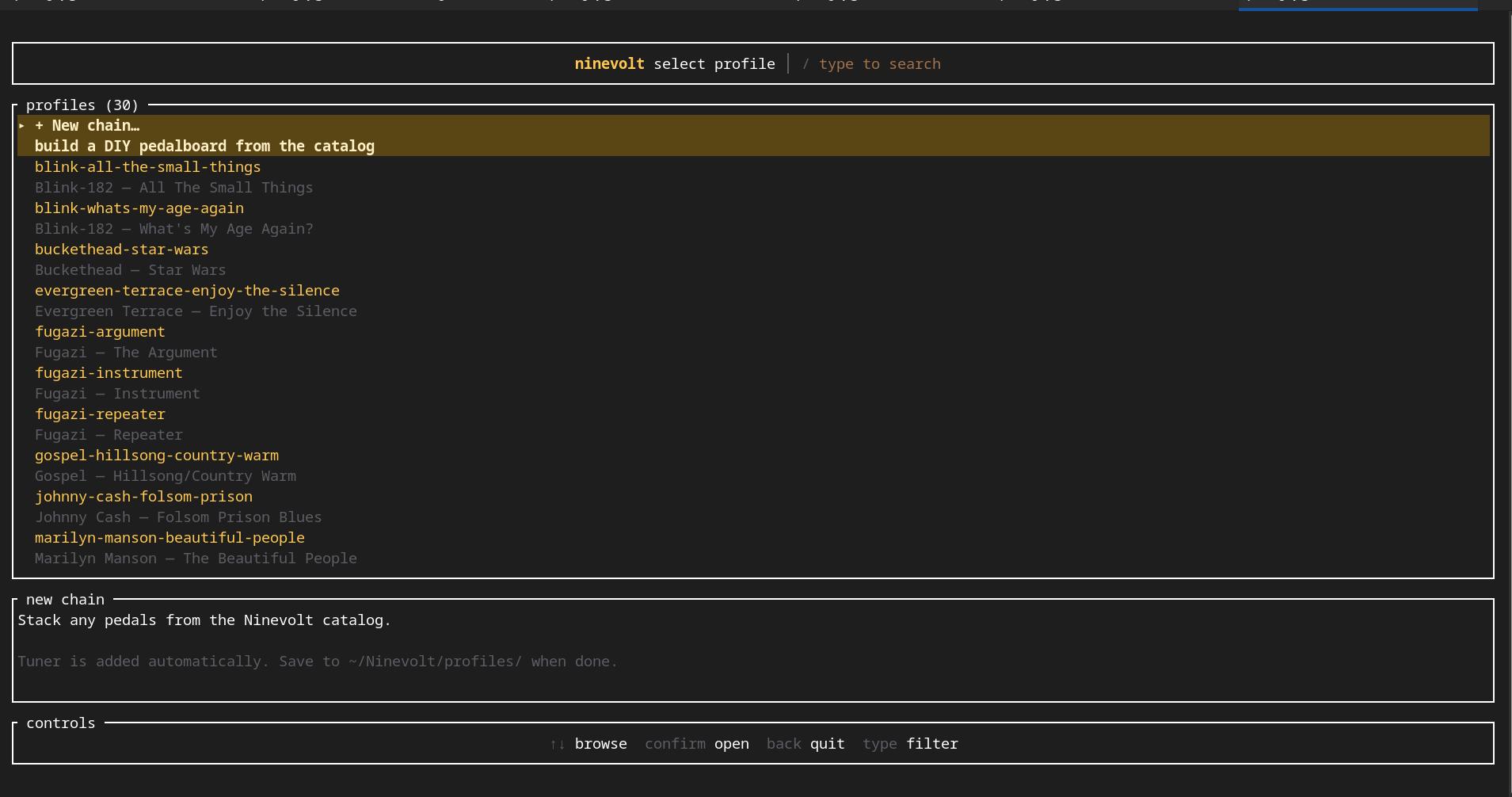This screenshot has width=1512, height=797.
Task: Focus the 'type to search' field
Action: tap(879, 63)
